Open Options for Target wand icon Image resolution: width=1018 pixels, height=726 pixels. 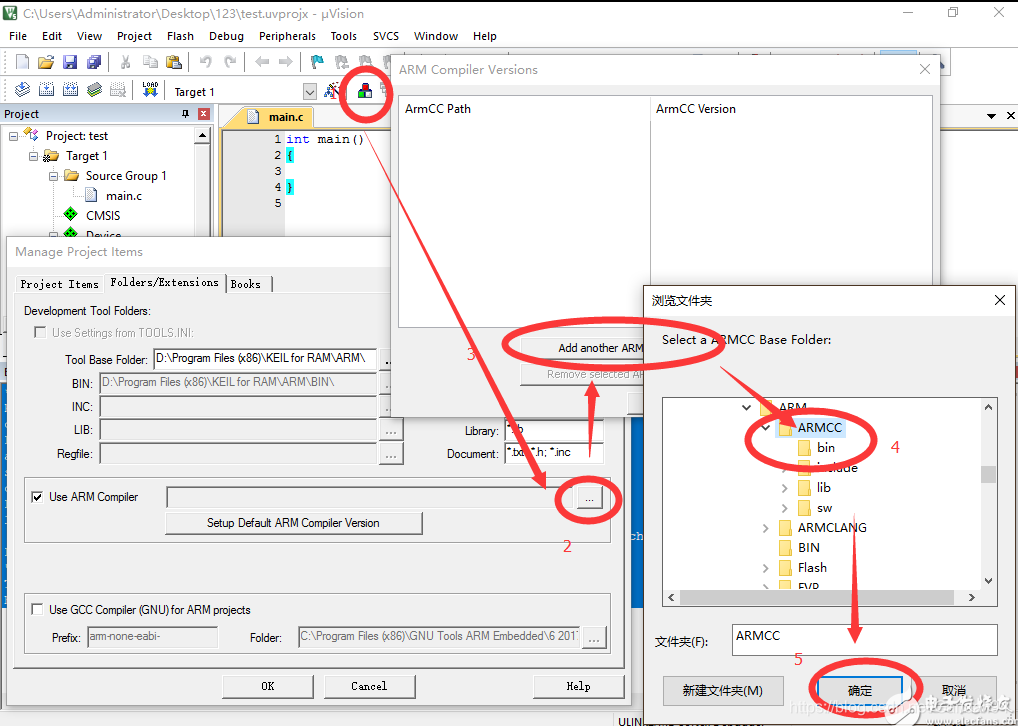pos(332,91)
